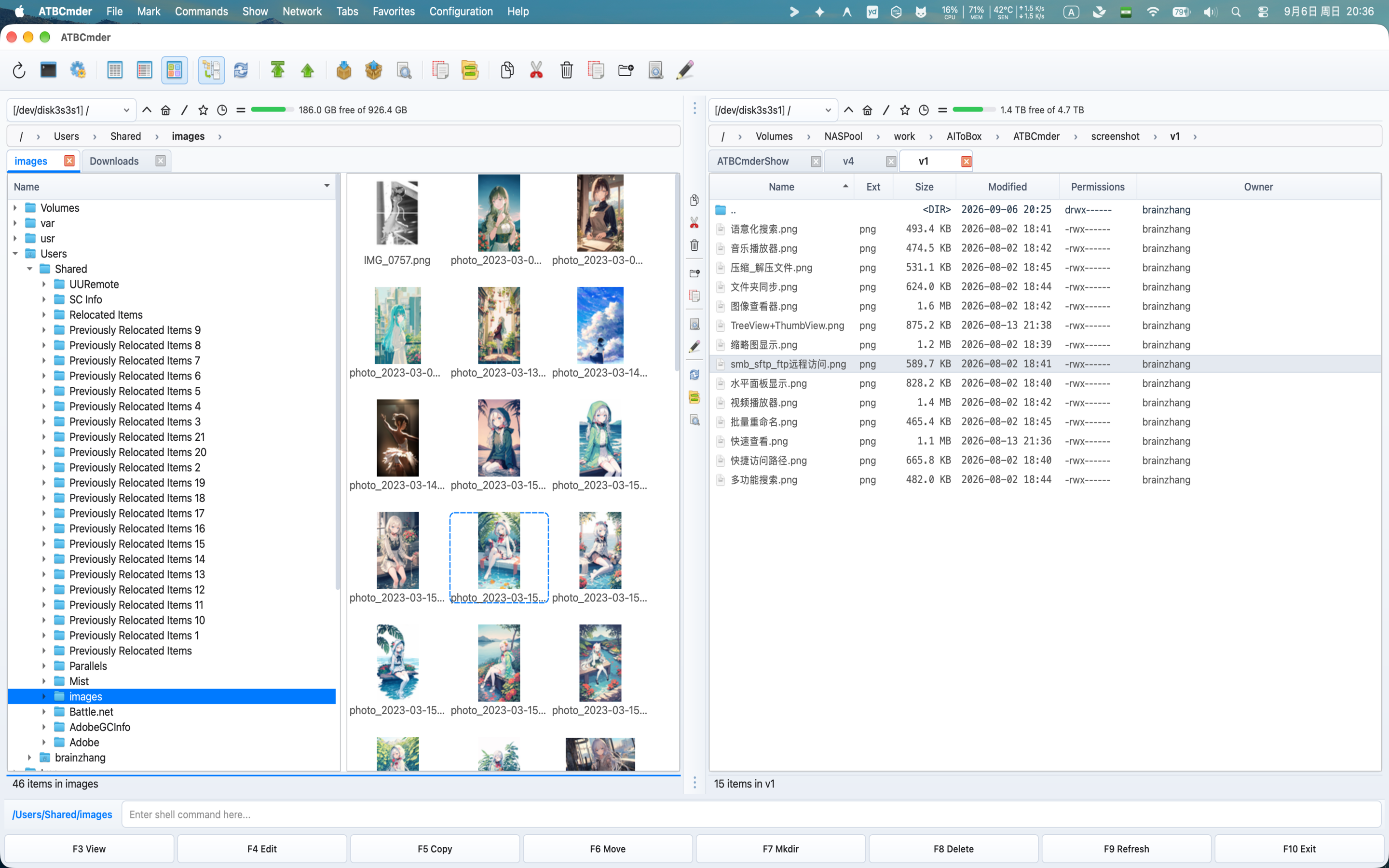Select the TreeView+ThumbView.png file row
The width and height of the screenshot is (1389, 868).
click(1045, 325)
